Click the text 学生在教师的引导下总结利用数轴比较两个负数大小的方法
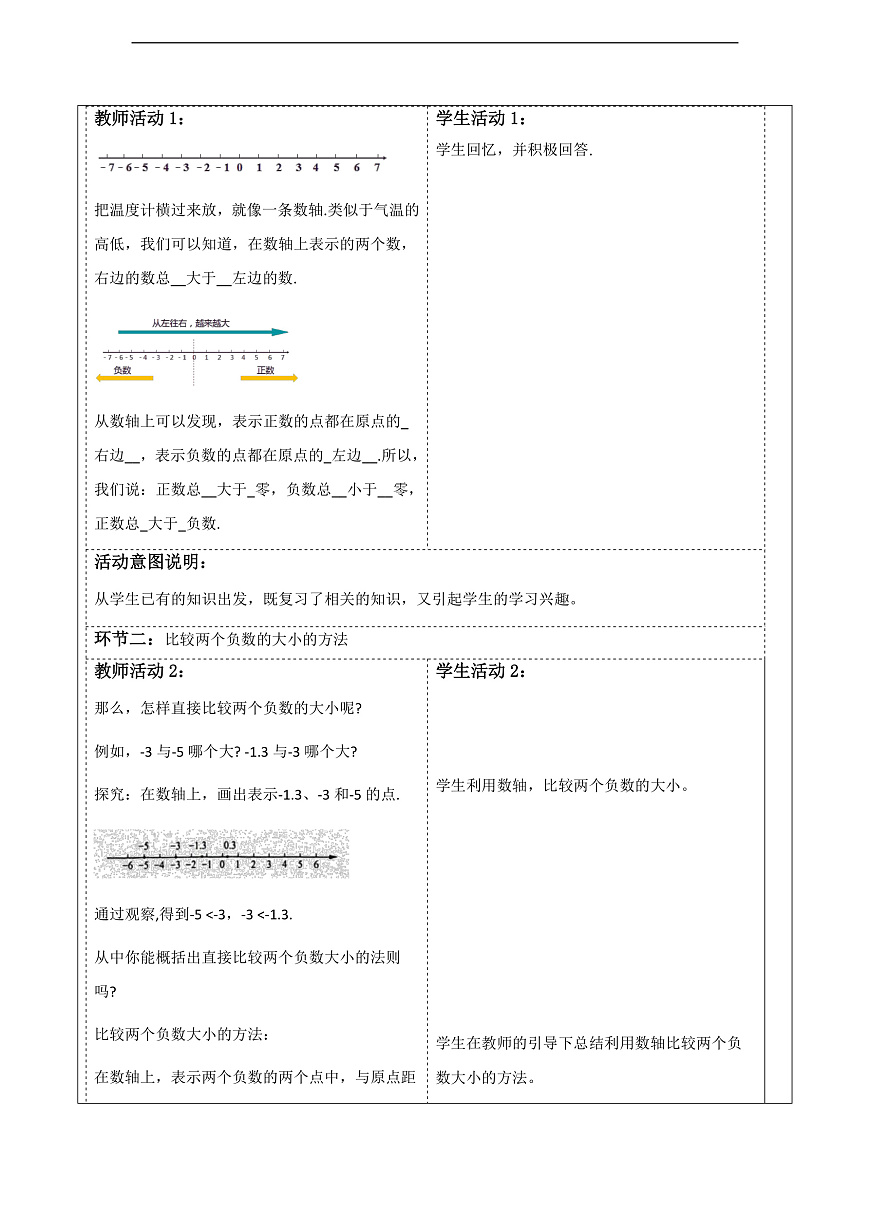This screenshot has width=870, height=1230. coord(590,1058)
